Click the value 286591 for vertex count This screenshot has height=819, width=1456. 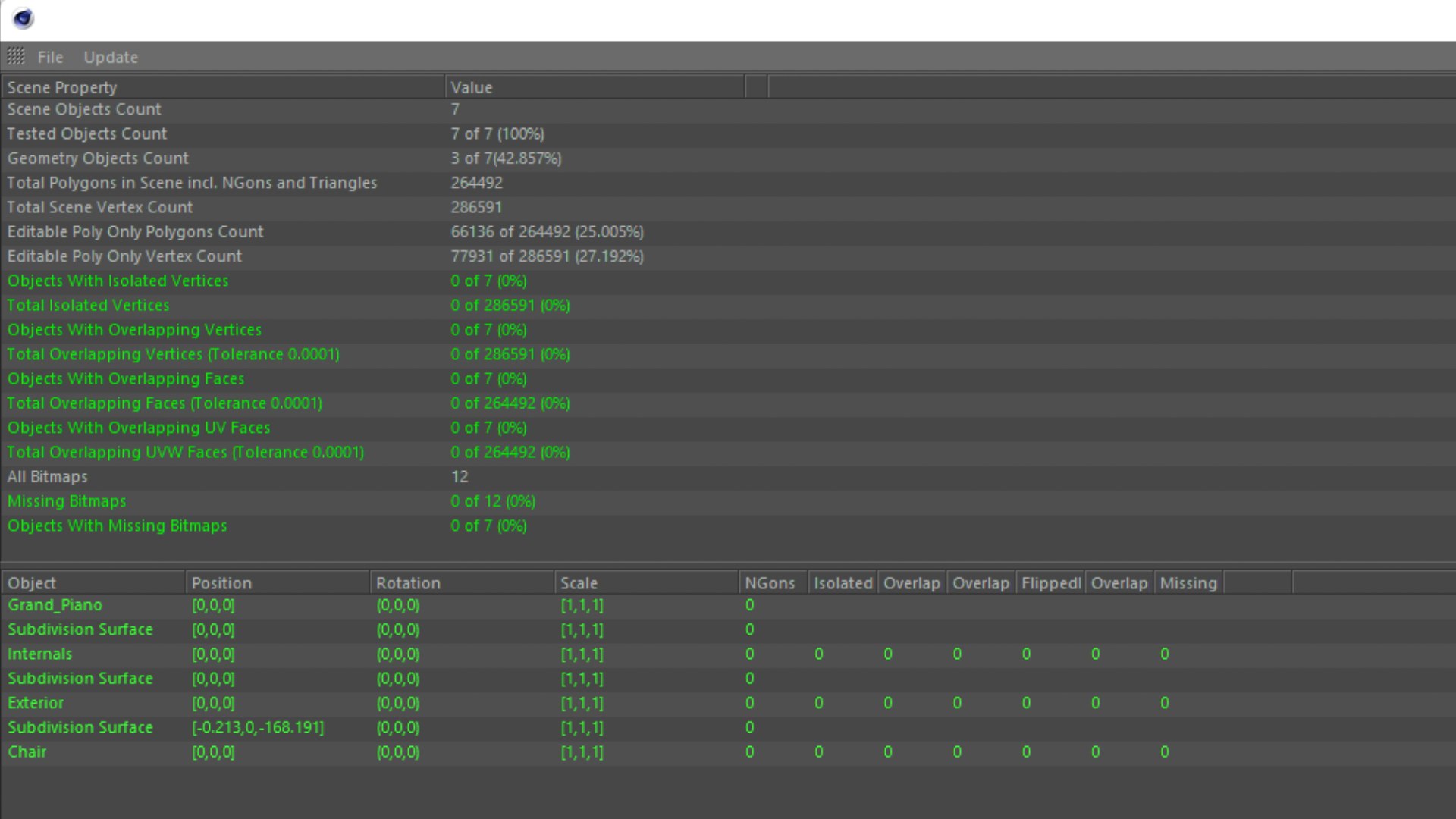(x=476, y=207)
